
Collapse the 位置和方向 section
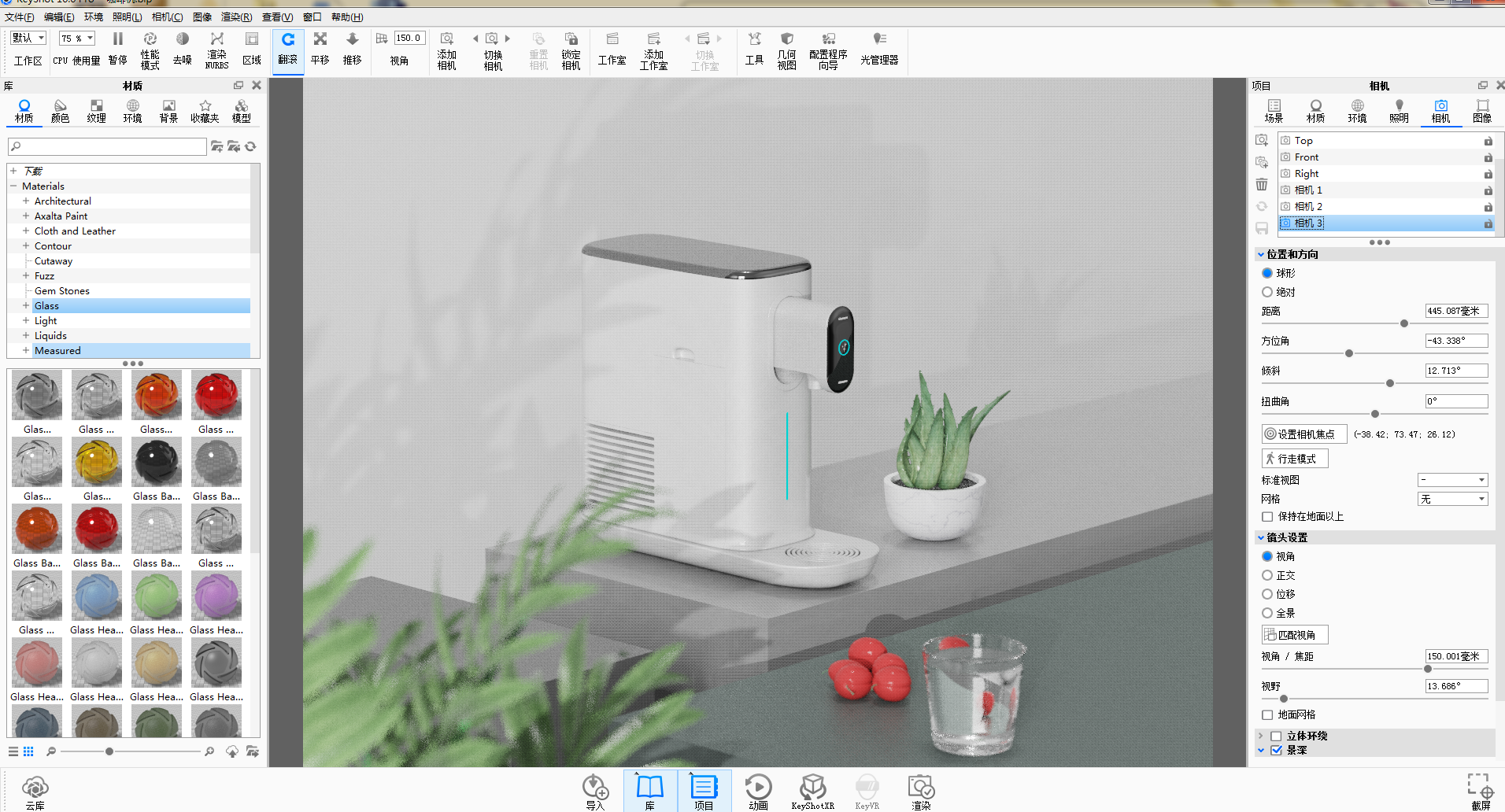point(1261,255)
